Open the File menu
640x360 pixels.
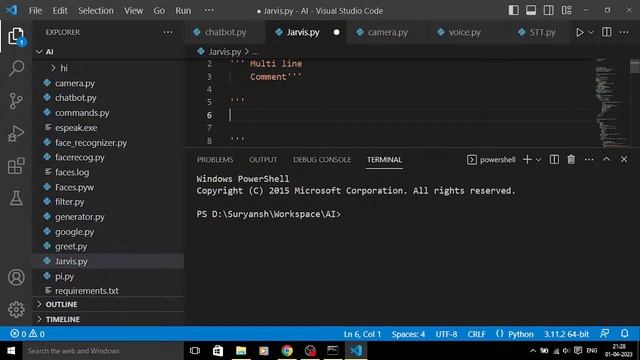[x=35, y=11]
